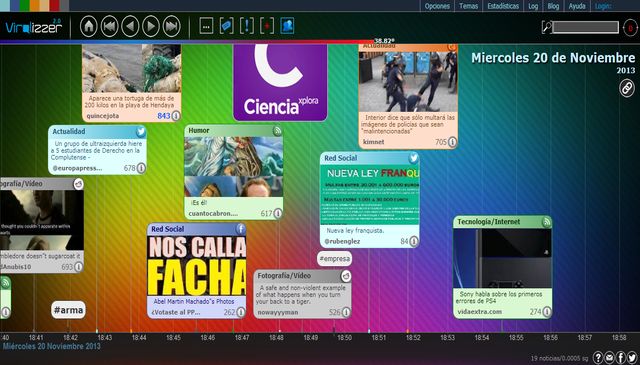Open the Estadísticas menu
Image resolution: width=640 pixels, height=365 pixels.
click(503, 6)
